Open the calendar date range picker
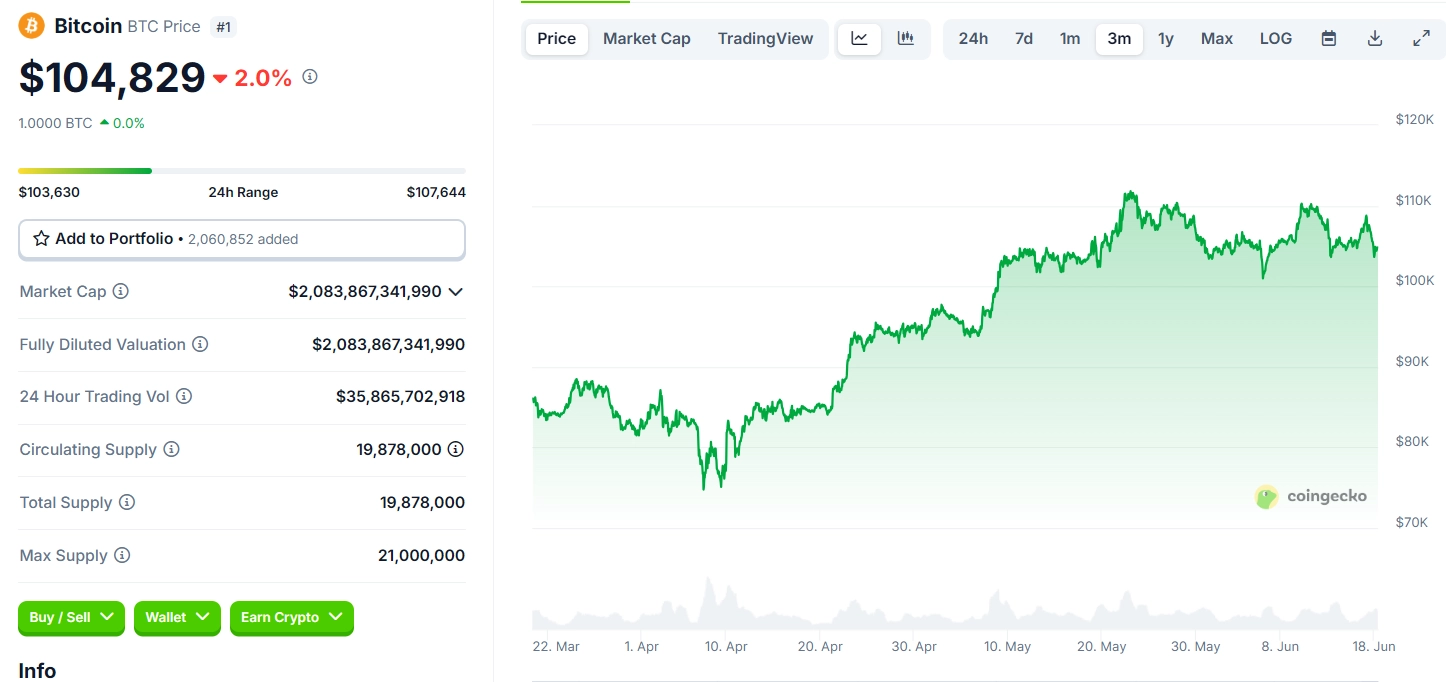The image size is (1446, 682). click(1329, 38)
